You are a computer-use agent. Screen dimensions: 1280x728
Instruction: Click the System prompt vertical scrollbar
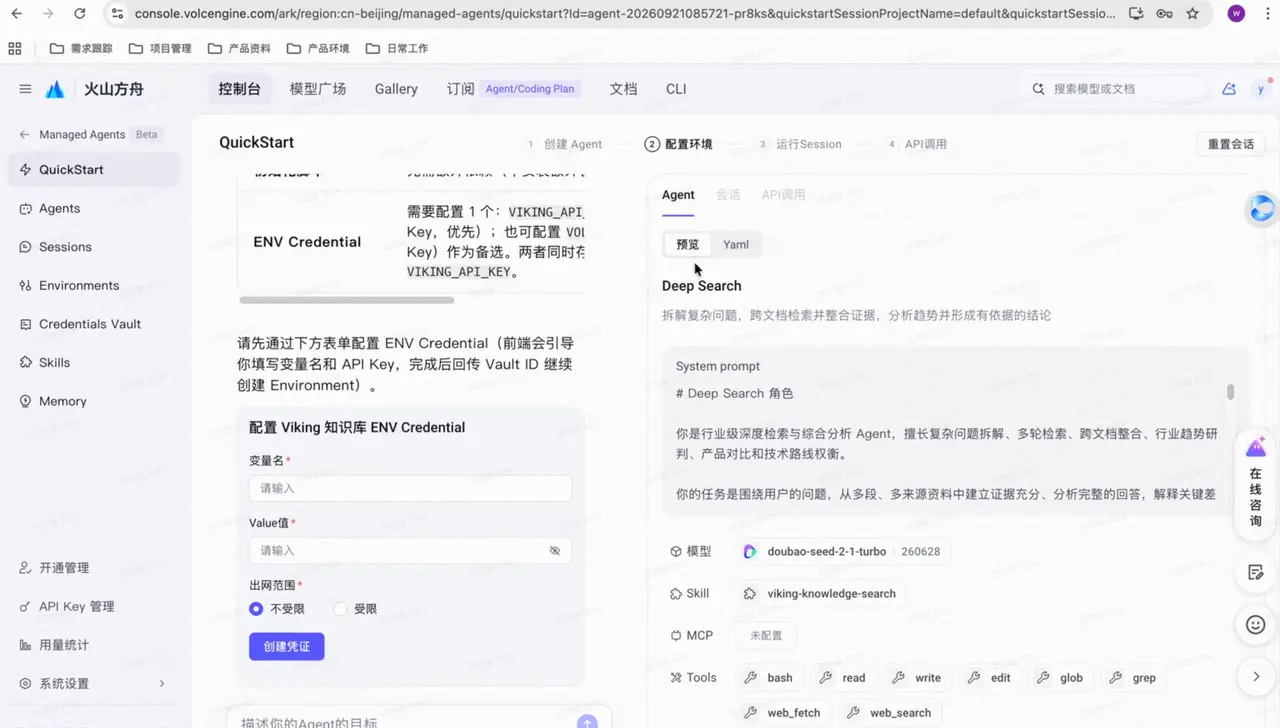point(1231,392)
